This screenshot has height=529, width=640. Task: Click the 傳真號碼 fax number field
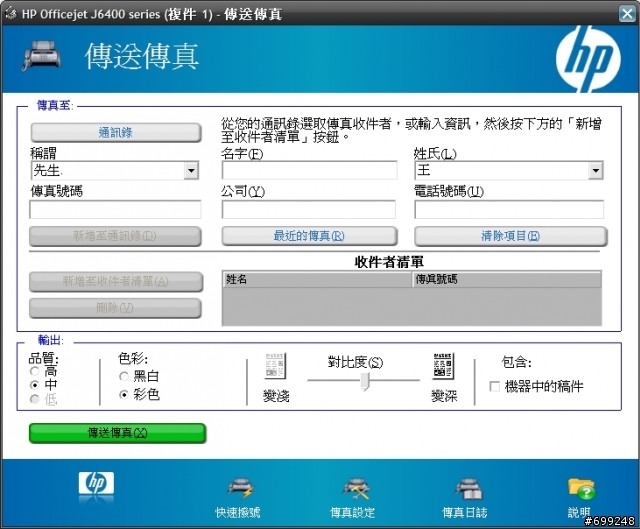pyautogui.click(x=115, y=209)
